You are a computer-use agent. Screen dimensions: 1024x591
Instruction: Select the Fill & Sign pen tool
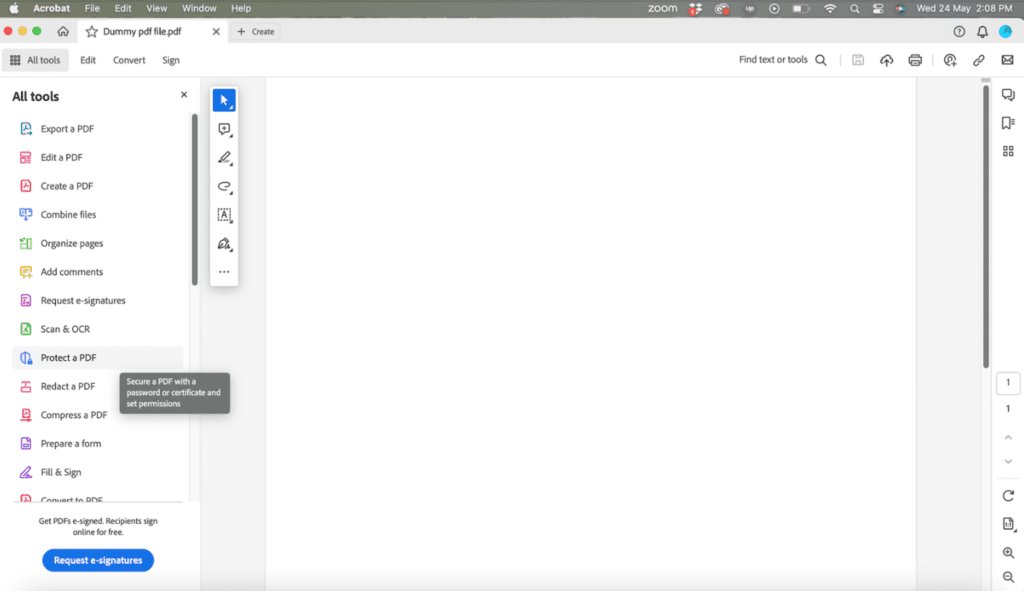point(224,243)
